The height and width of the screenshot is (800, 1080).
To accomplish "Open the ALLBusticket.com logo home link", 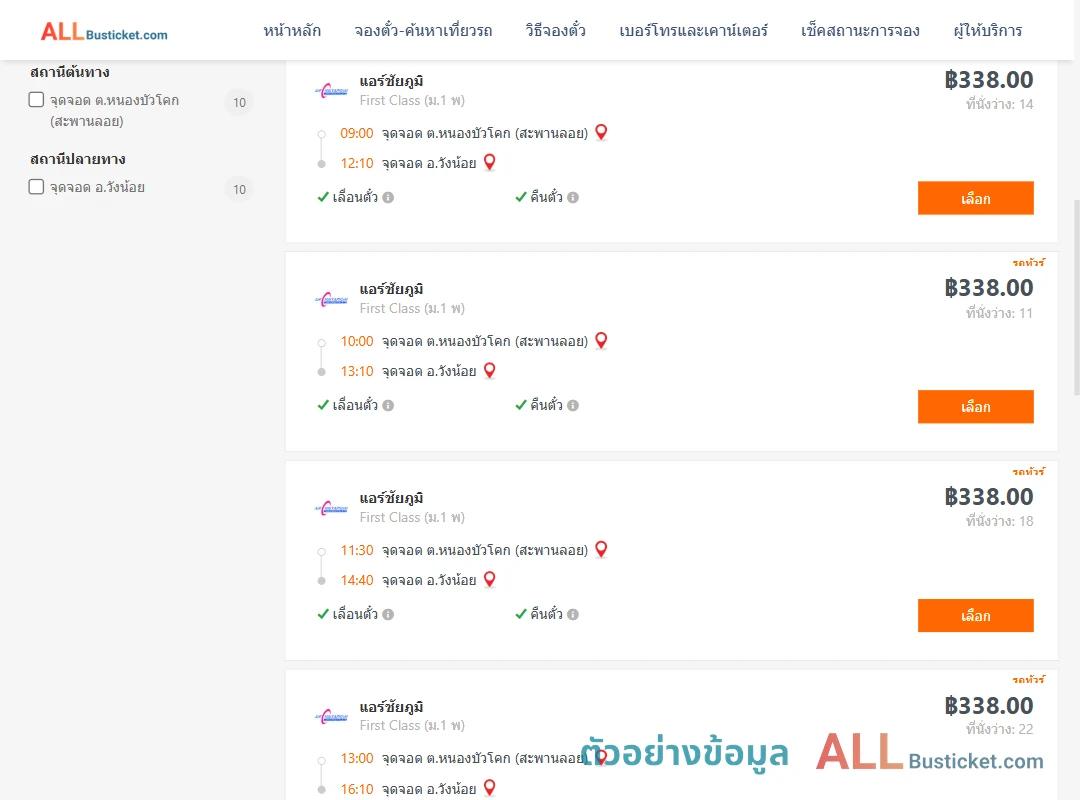I will click(104, 32).
